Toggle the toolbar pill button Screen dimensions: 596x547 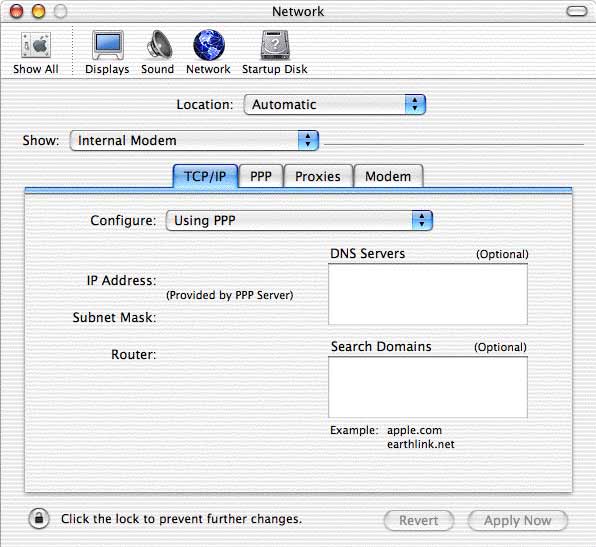tap(577, 11)
